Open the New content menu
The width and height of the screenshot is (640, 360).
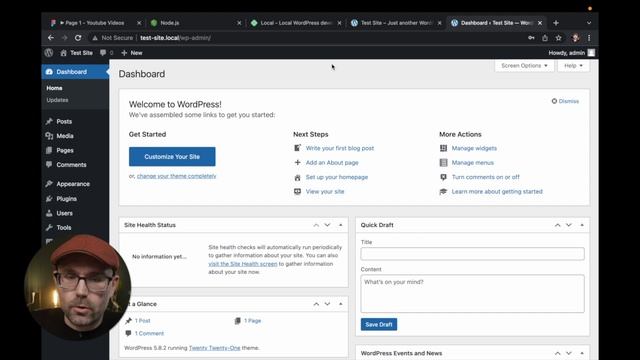pos(132,53)
